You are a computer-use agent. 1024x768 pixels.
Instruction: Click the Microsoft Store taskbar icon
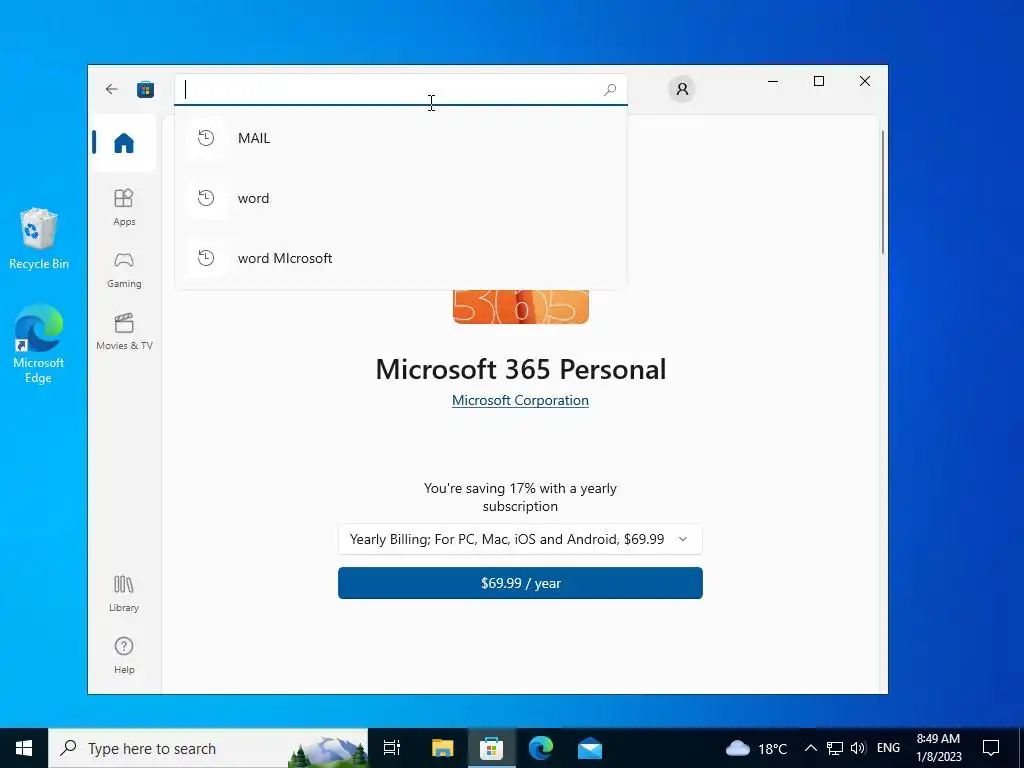click(x=491, y=748)
